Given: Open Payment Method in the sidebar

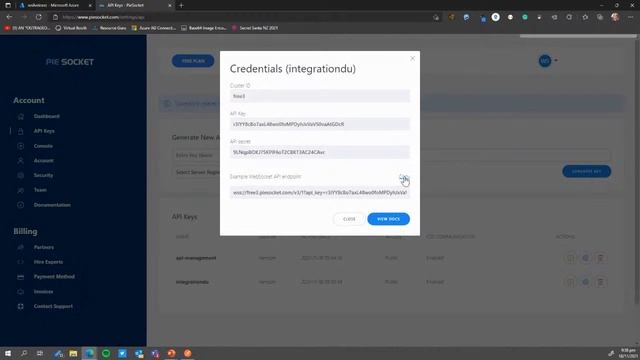Looking at the screenshot, I should pos(54,276).
